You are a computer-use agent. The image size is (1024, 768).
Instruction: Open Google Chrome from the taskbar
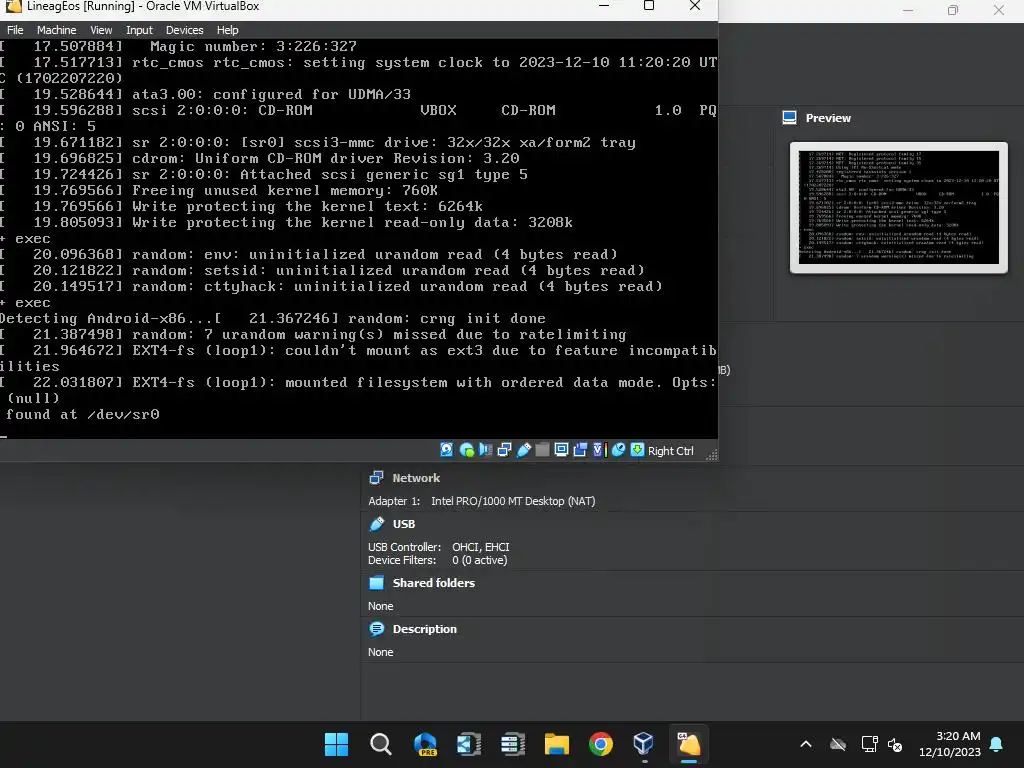pyautogui.click(x=601, y=744)
